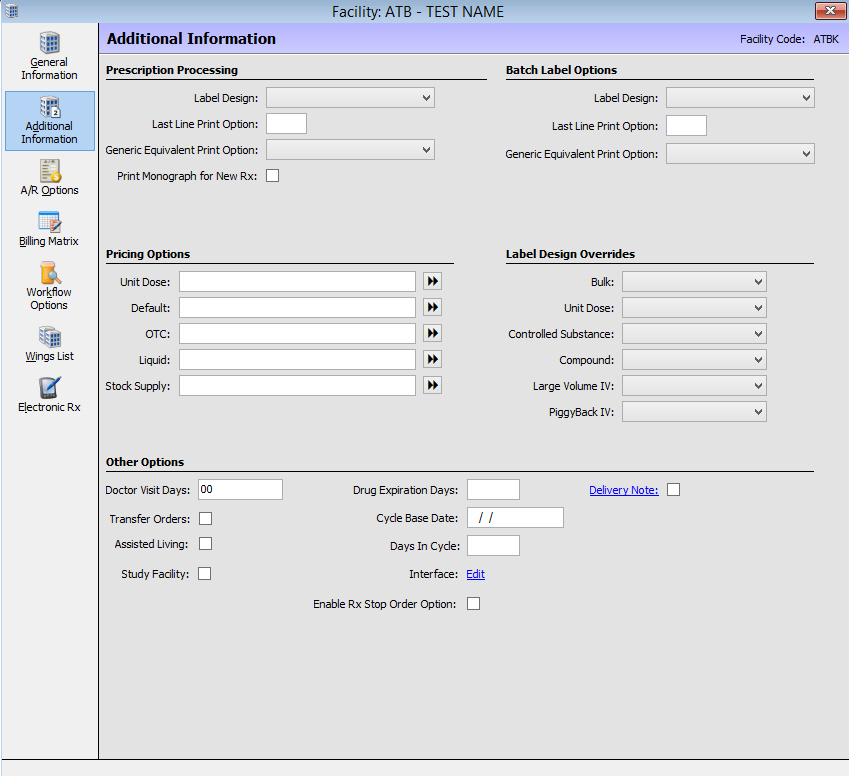Tick the Assisted Living checkbox

click(205, 544)
